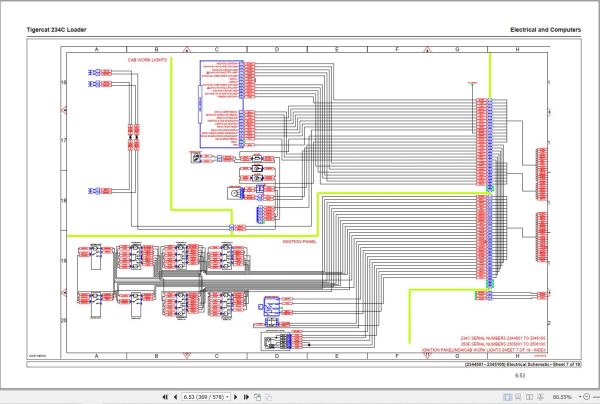
Task: Click the 66.55% zoom percentage value
Action: pyautogui.click(x=562, y=397)
